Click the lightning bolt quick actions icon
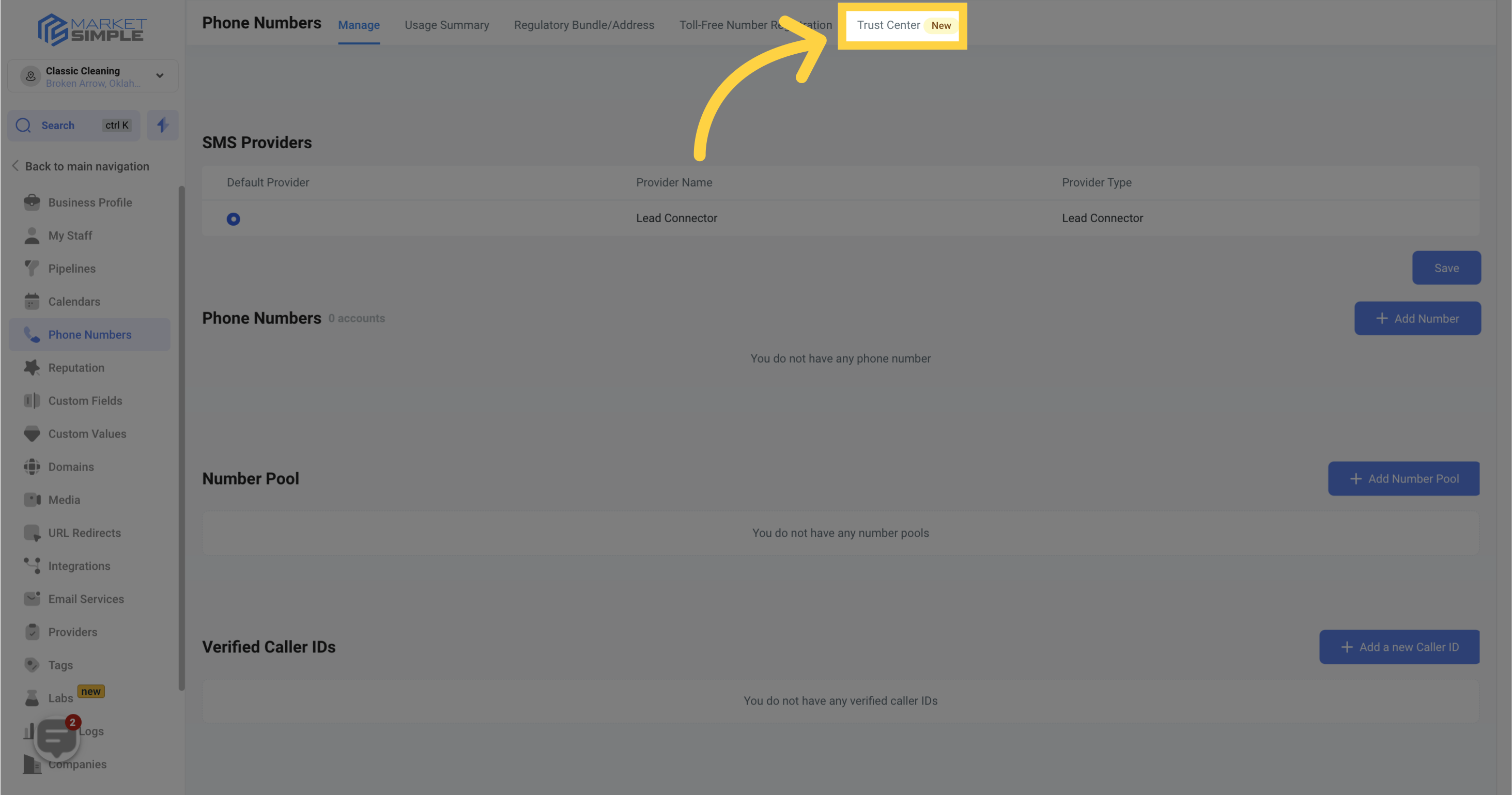This screenshot has height=795, width=1512. (163, 125)
